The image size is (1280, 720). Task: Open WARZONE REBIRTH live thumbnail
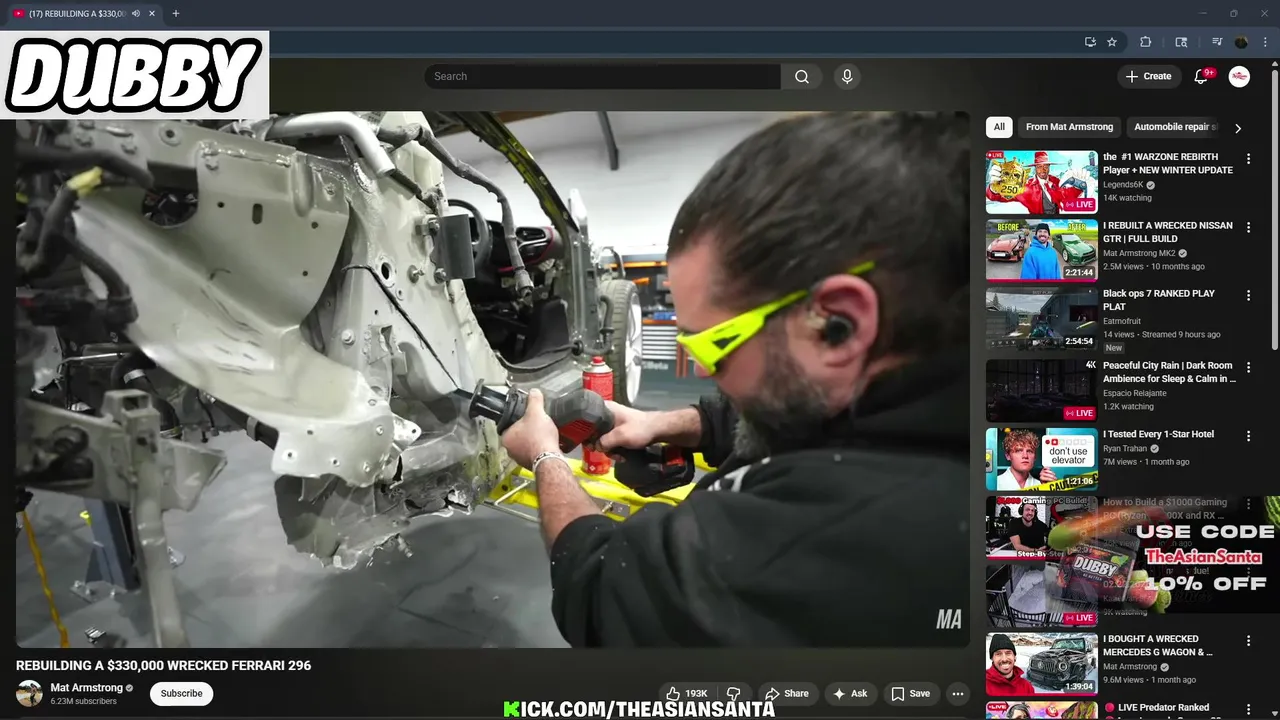(1041, 182)
